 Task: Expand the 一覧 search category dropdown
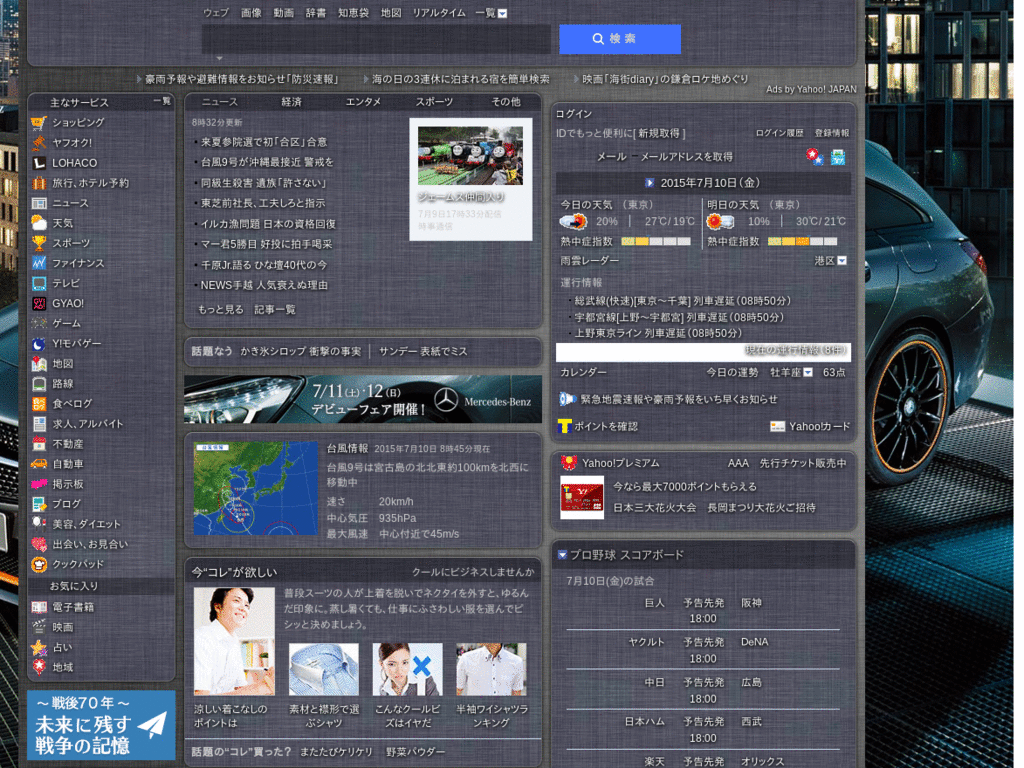coord(502,13)
